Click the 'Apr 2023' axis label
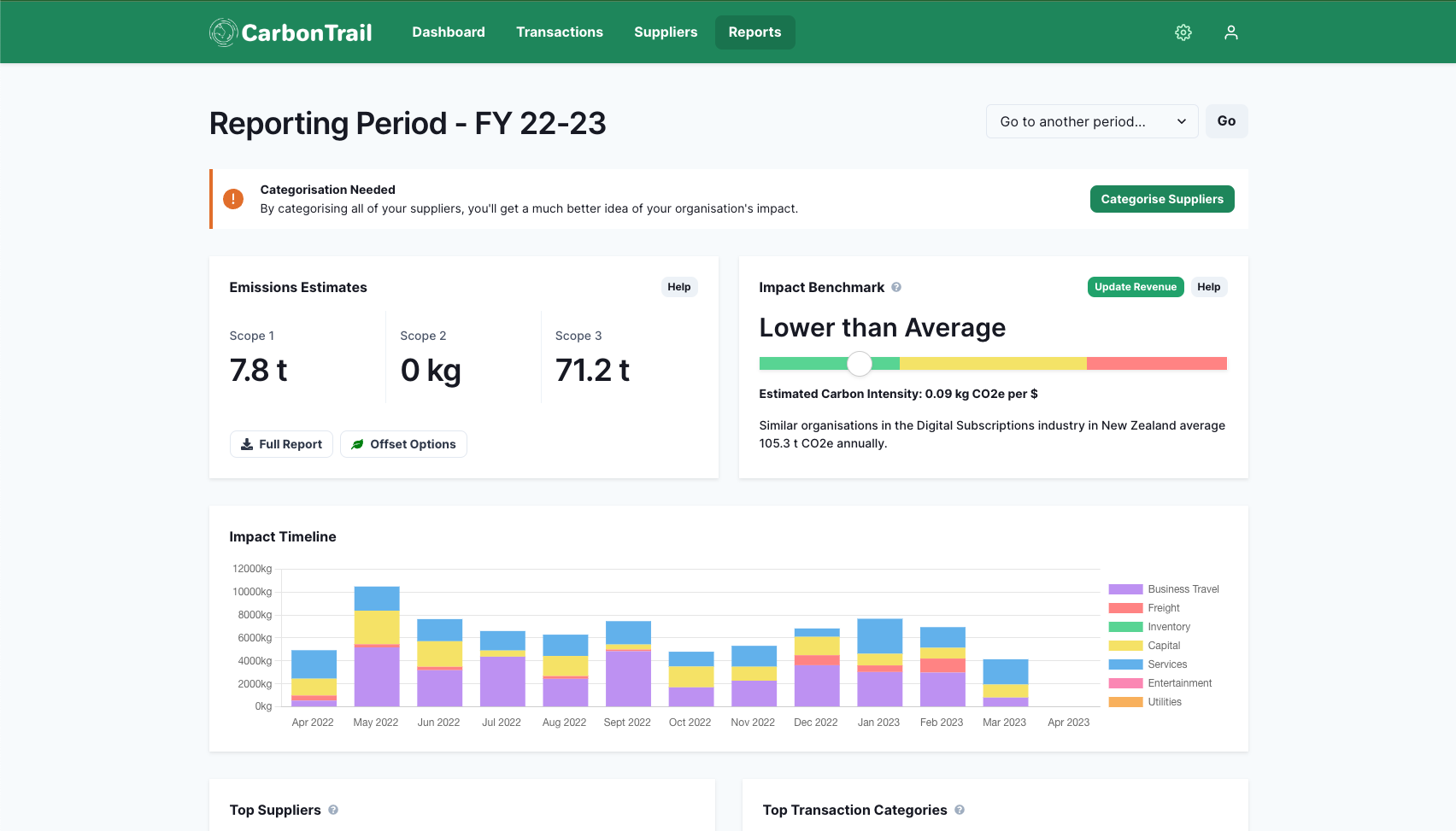The height and width of the screenshot is (831, 1456). (1068, 723)
